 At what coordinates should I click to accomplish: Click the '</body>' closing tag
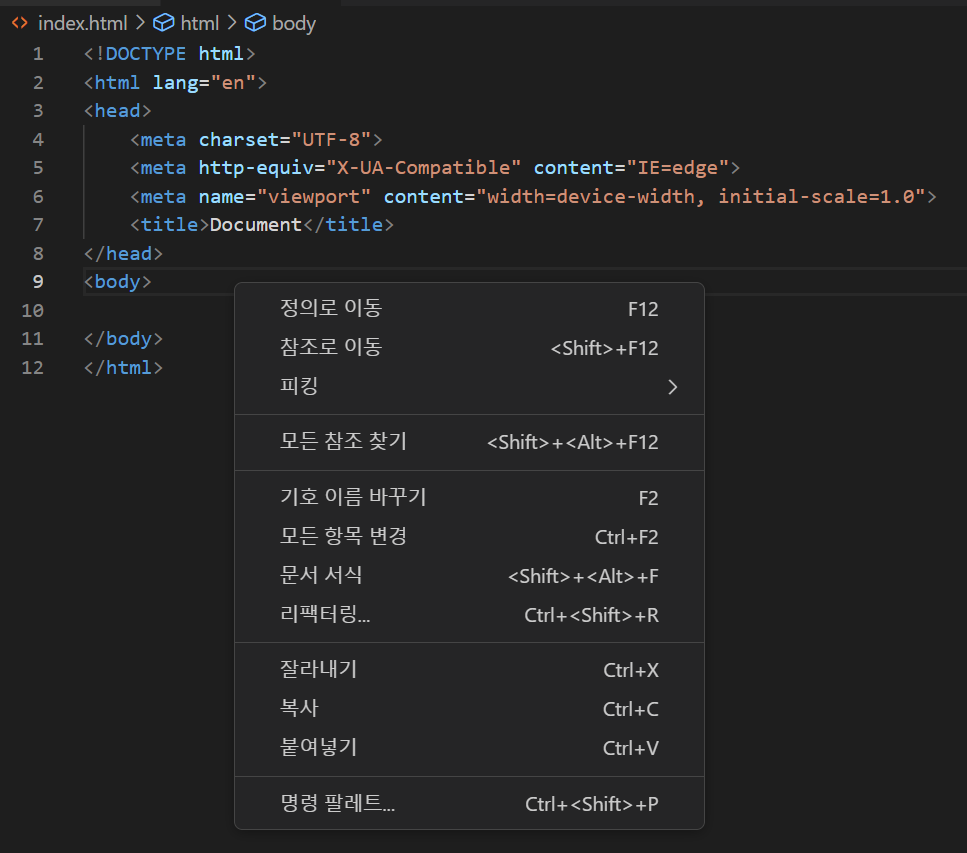[x=123, y=339]
